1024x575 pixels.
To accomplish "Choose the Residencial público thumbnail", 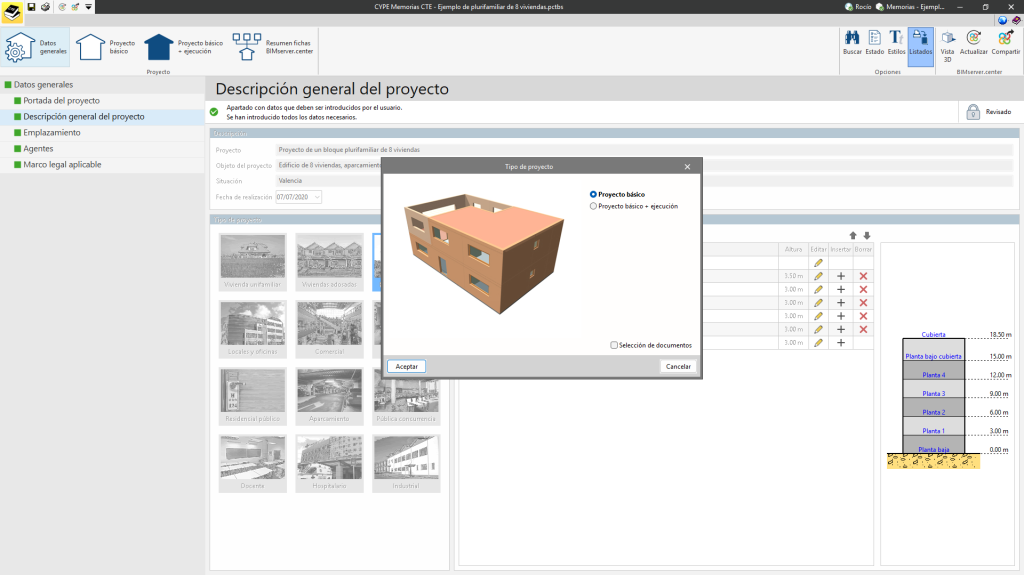I will click(253, 397).
